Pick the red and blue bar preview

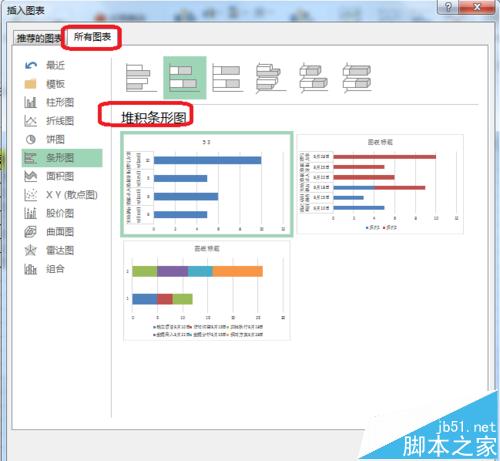380,184
